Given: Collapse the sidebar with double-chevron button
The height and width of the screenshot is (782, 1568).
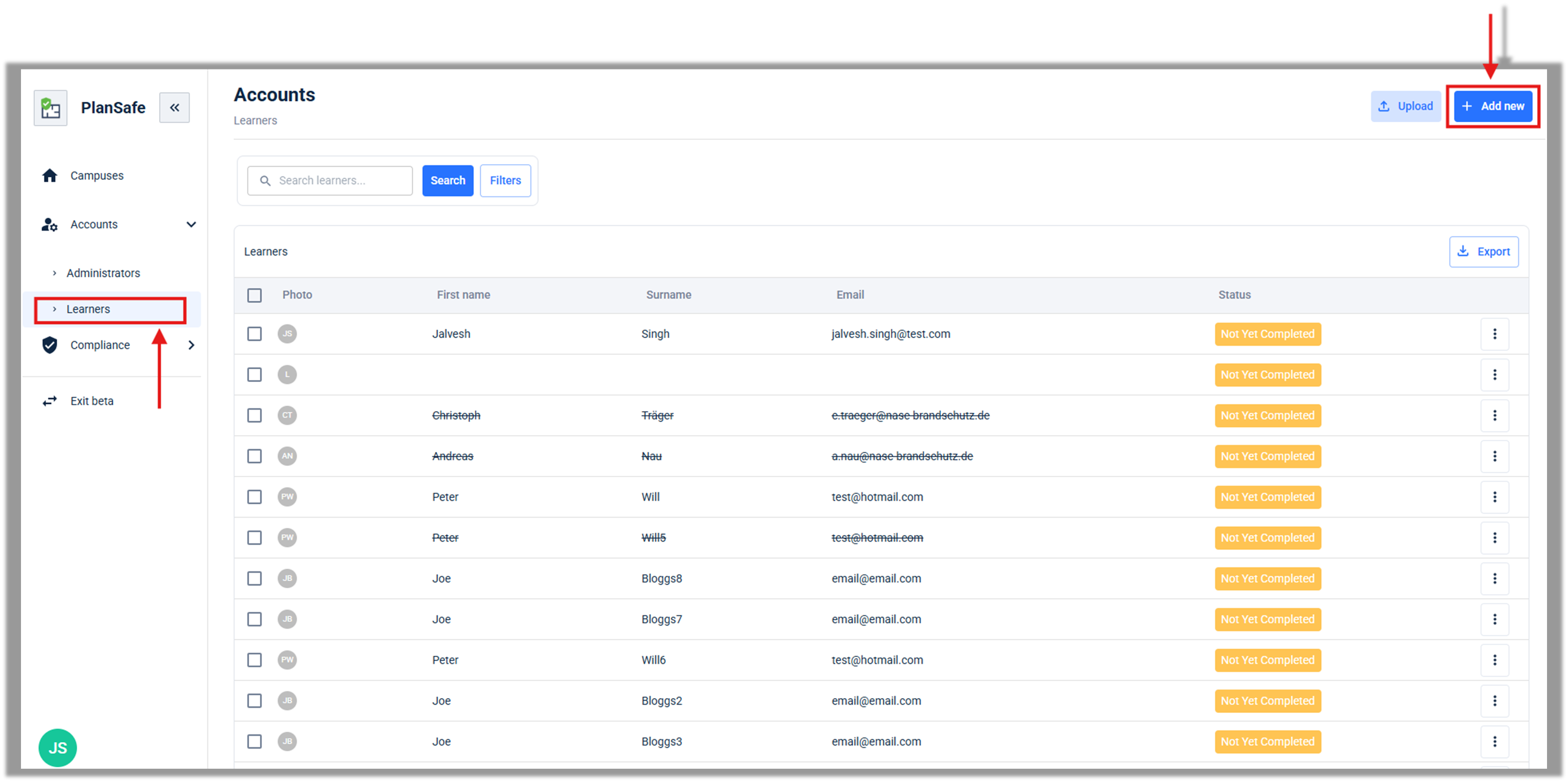Looking at the screenshot, I should point(175,108).
